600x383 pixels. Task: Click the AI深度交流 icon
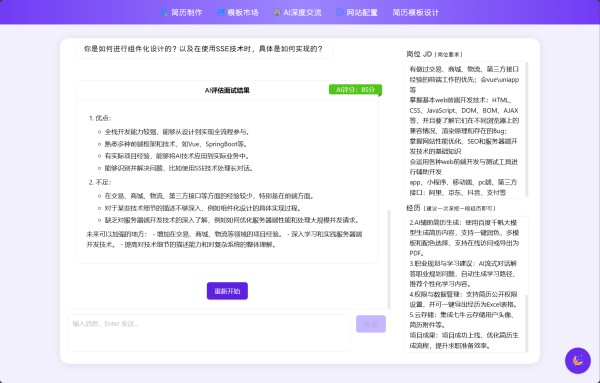277,12
